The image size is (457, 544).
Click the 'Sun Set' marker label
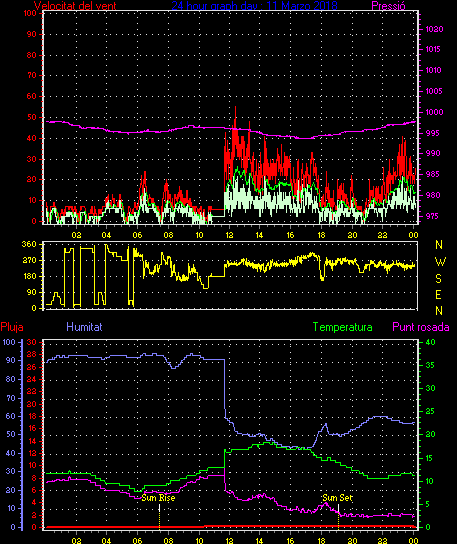click(337, 498)
